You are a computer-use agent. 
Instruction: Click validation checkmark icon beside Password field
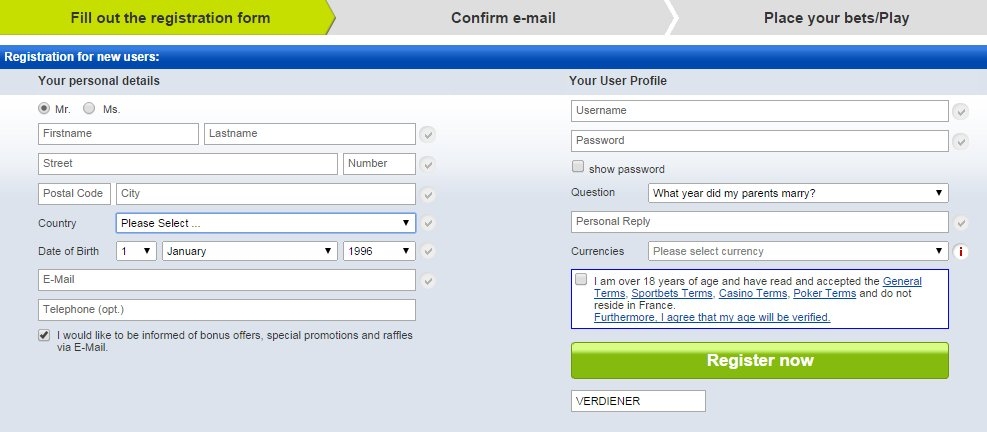pyautogui.click(x=961, y=141)
